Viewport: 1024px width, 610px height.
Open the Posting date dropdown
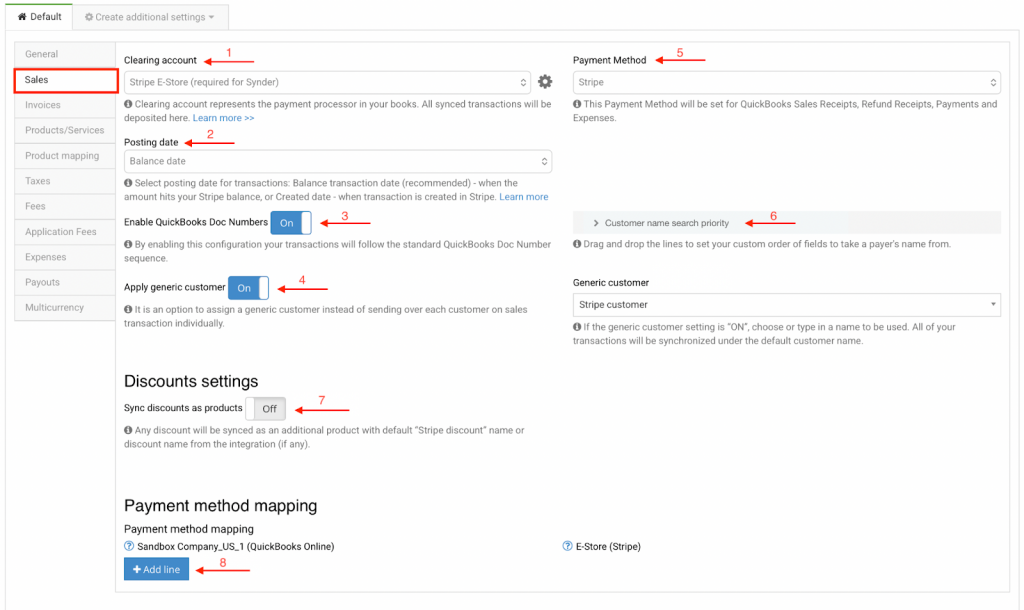point(338,161)
